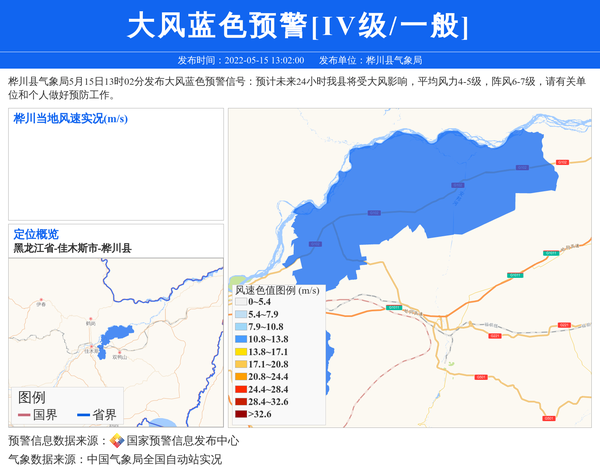
Task: Click the 佳木斯 city marker on overview map
Action: point(92,345)
